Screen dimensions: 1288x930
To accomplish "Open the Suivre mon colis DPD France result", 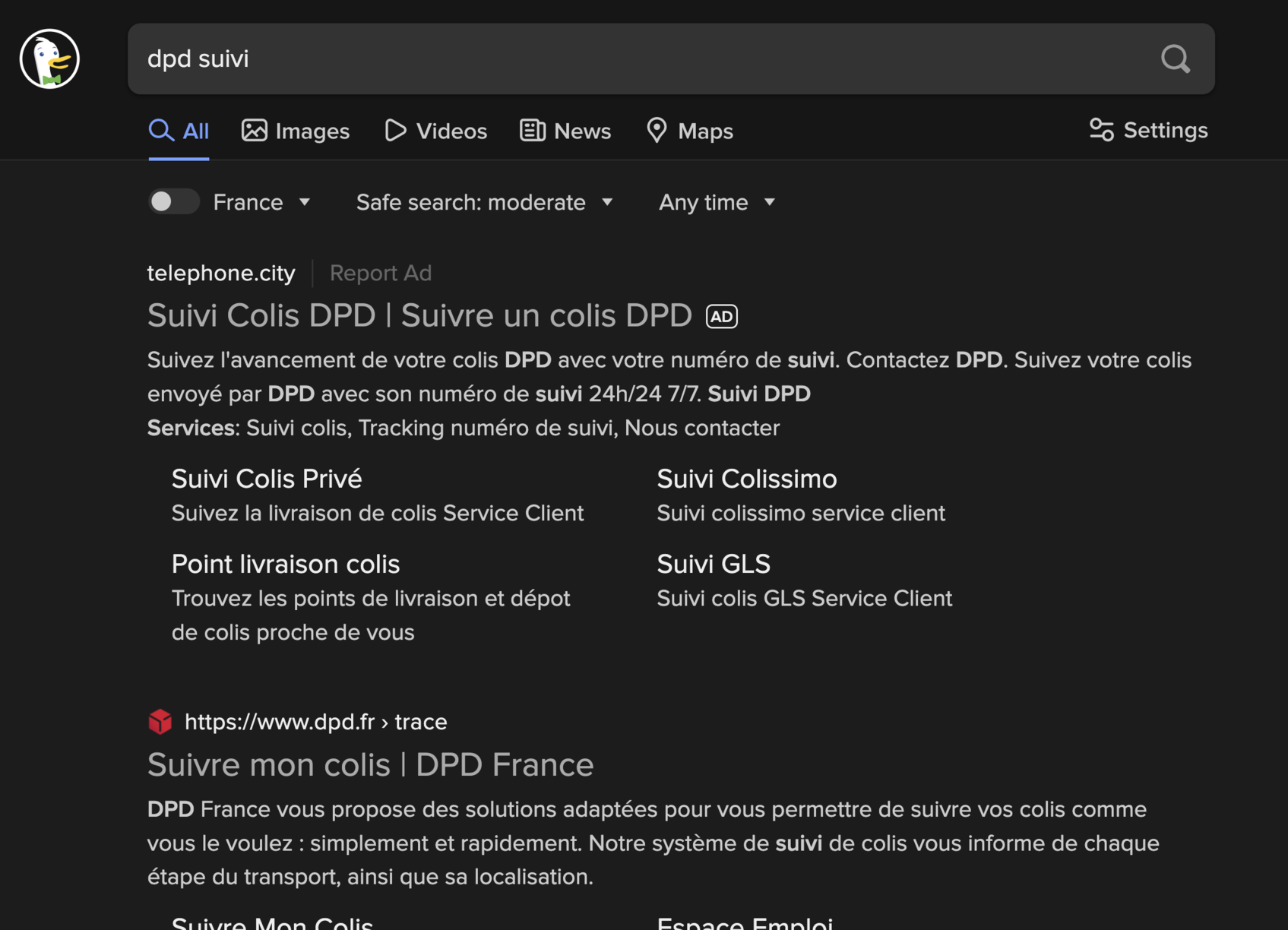I will pos(370,764).
